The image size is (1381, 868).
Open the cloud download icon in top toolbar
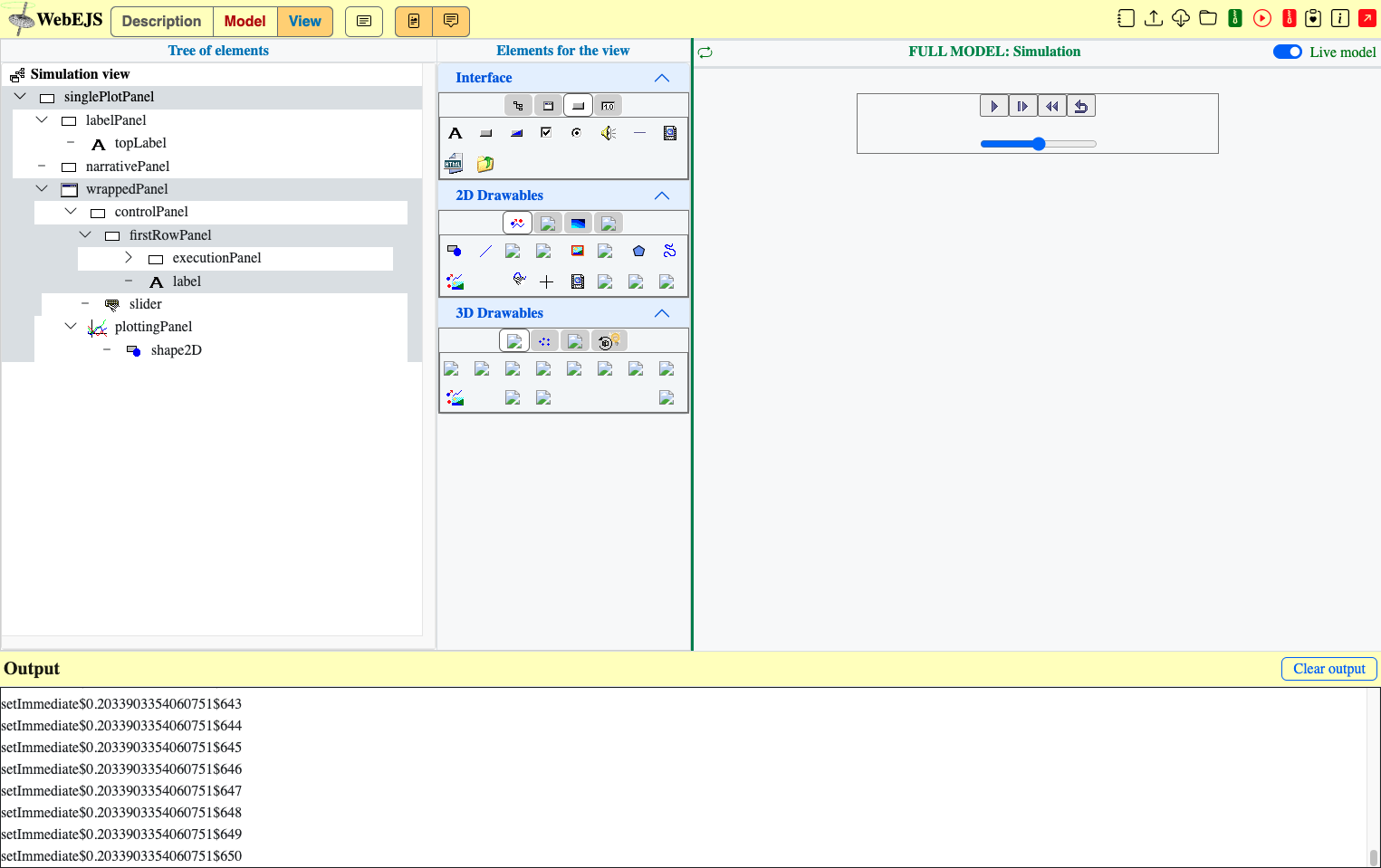click(1181, 18)
